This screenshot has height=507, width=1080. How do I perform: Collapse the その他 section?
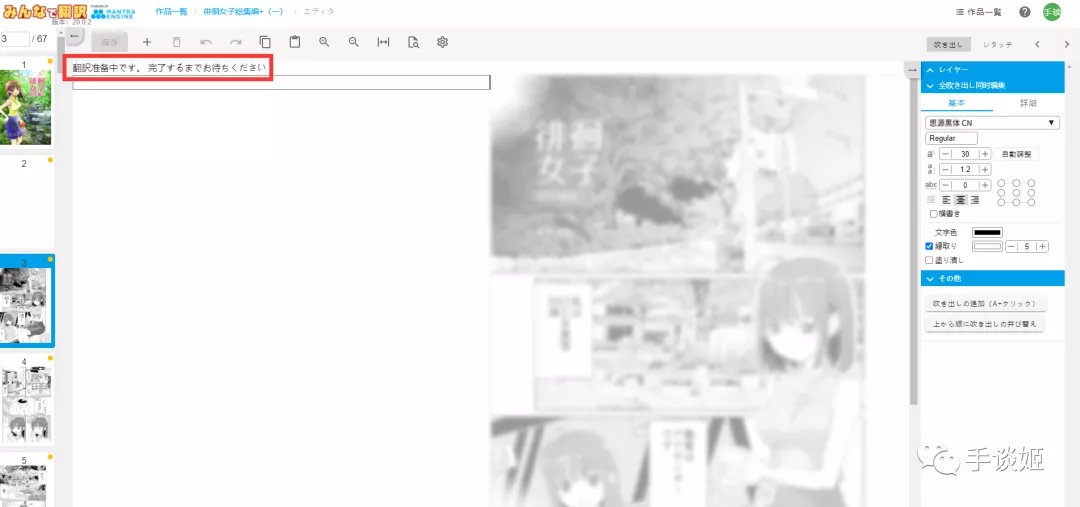click(x=993, y=278)
